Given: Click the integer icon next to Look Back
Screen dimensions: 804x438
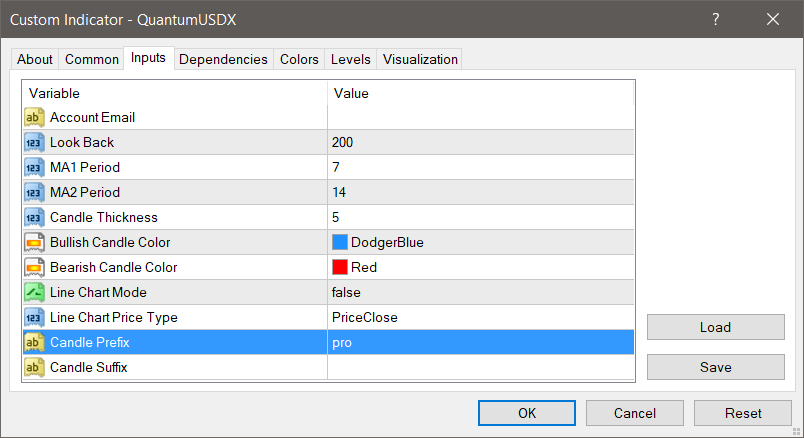Looking at the screenshot, I should tap(33, 142).
